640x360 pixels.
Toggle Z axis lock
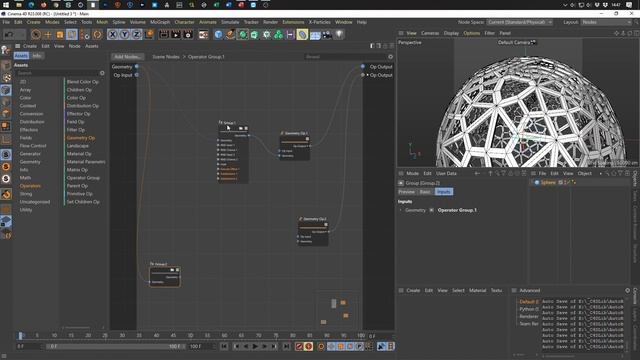[x=136, y=35]
